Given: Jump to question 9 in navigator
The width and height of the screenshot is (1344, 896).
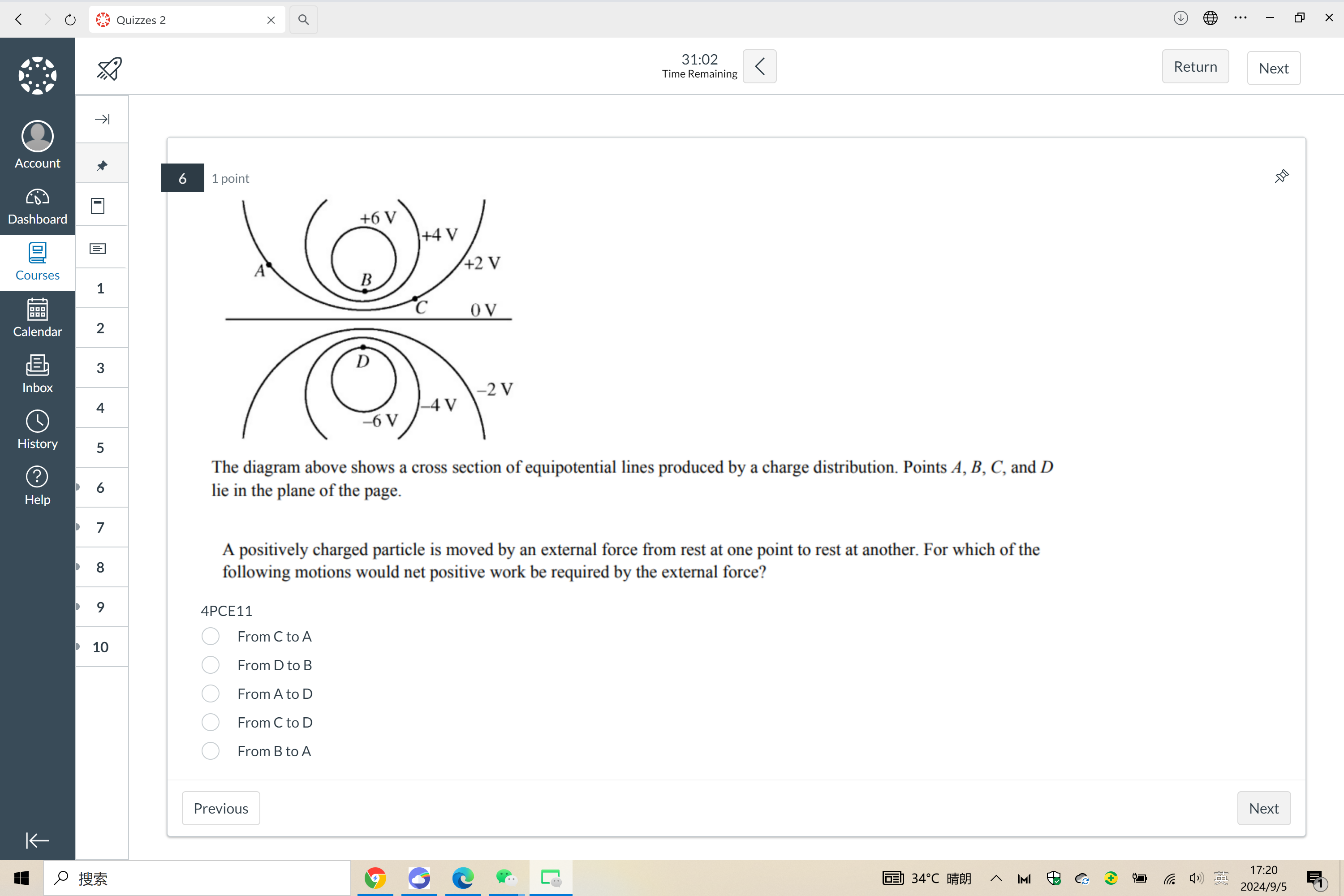Looking at the screenshot, I should (100, 607).
